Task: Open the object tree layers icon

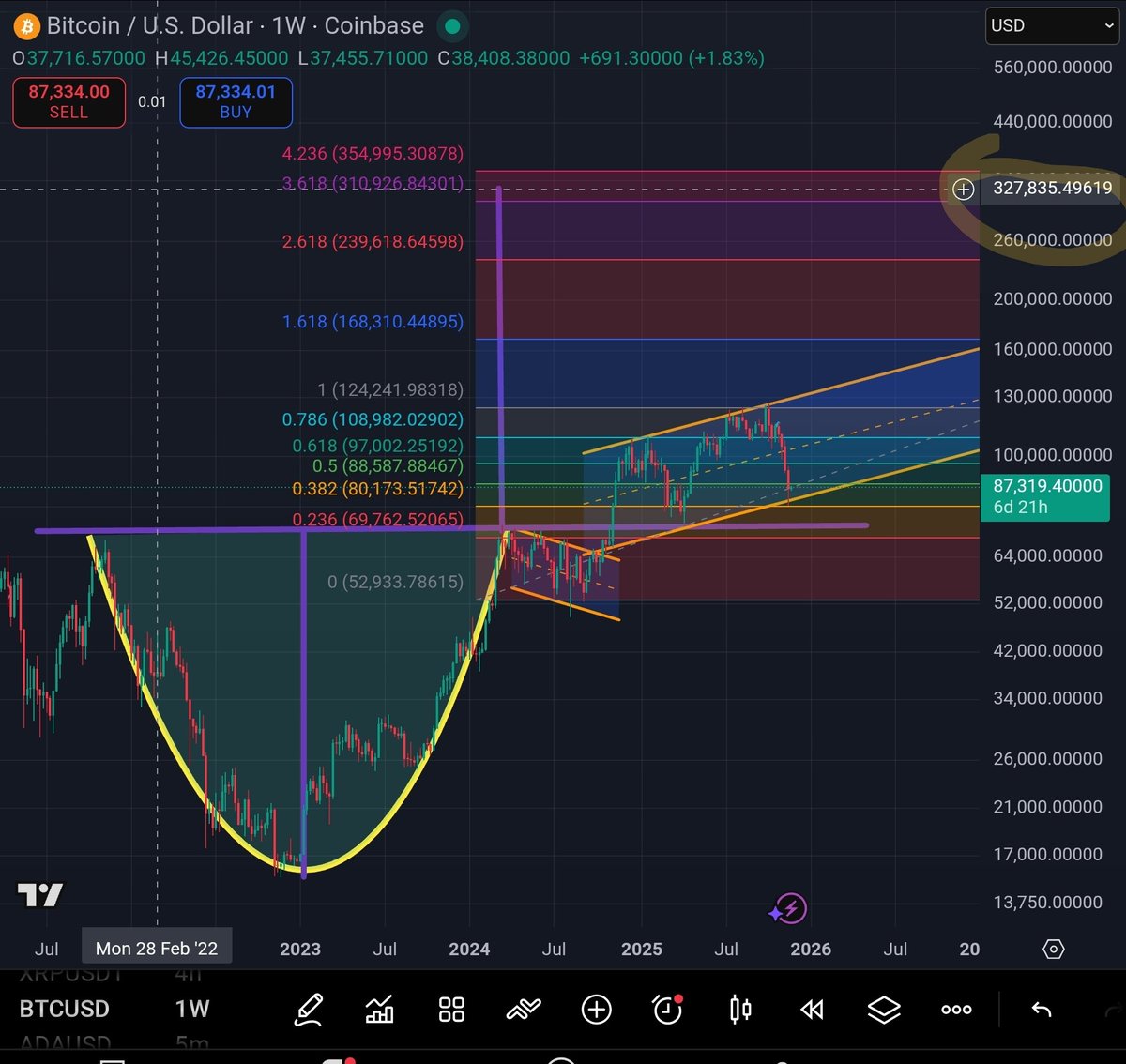Action: click(883, 1010)
